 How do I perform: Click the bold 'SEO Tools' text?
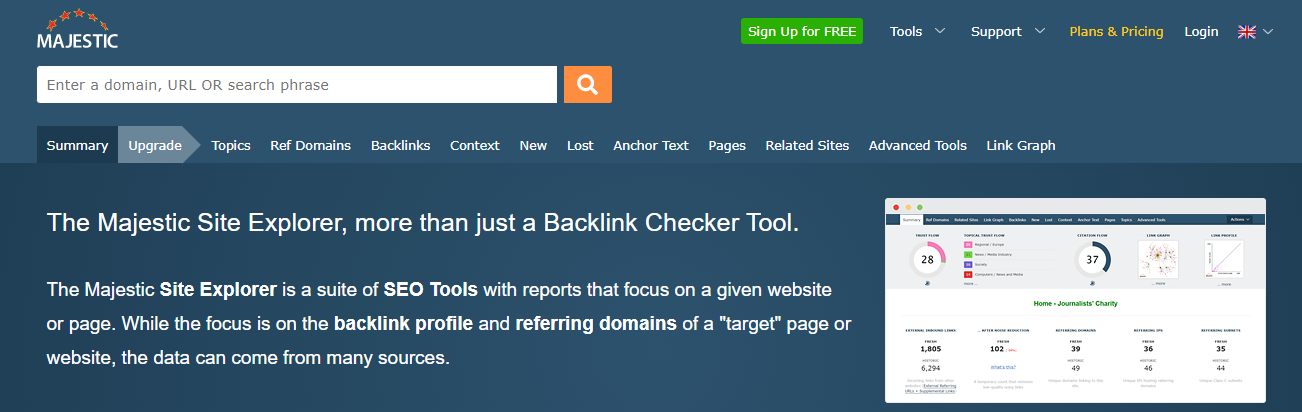point(431,290)
